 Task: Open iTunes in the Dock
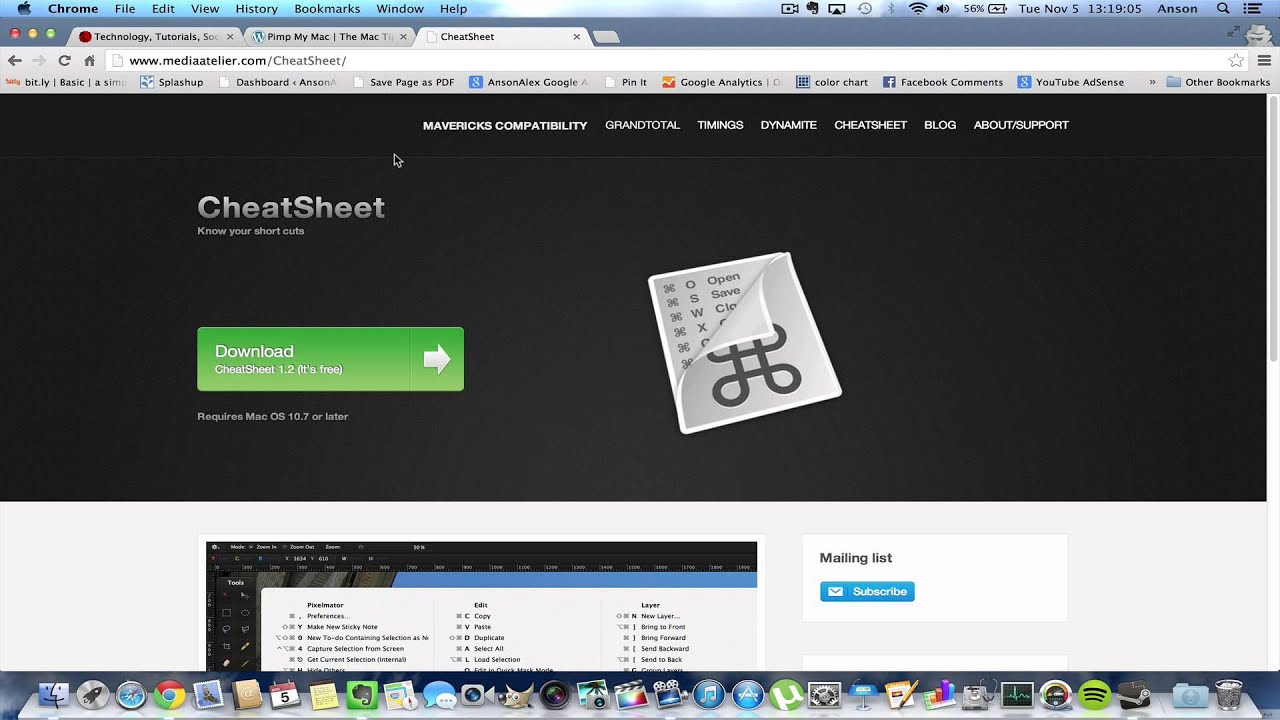click(708, 695)
